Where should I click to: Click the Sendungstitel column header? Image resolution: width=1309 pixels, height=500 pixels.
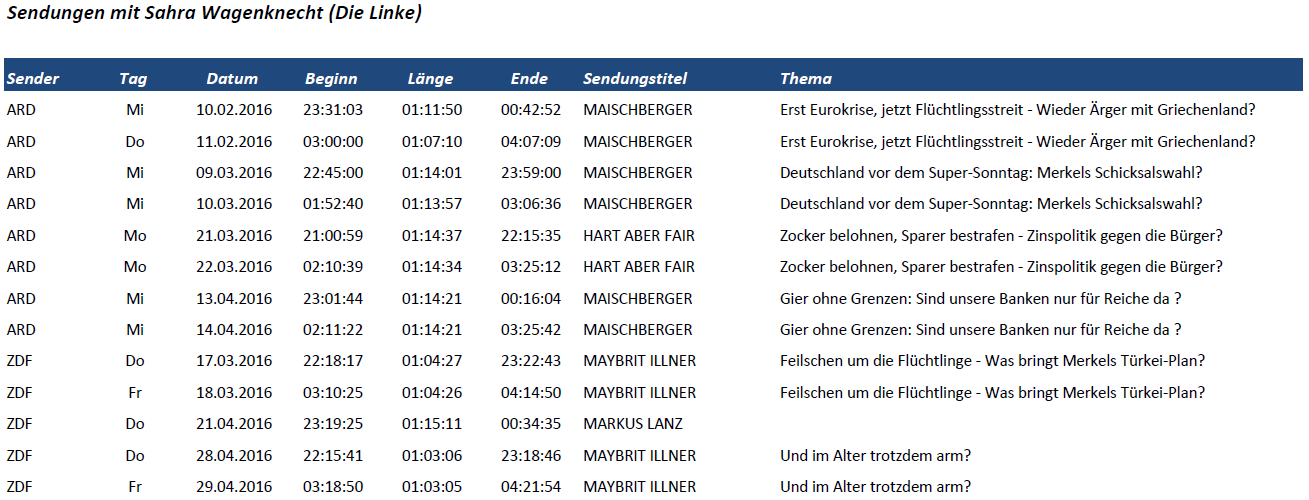pyautogui.click(x=635, y=79)
